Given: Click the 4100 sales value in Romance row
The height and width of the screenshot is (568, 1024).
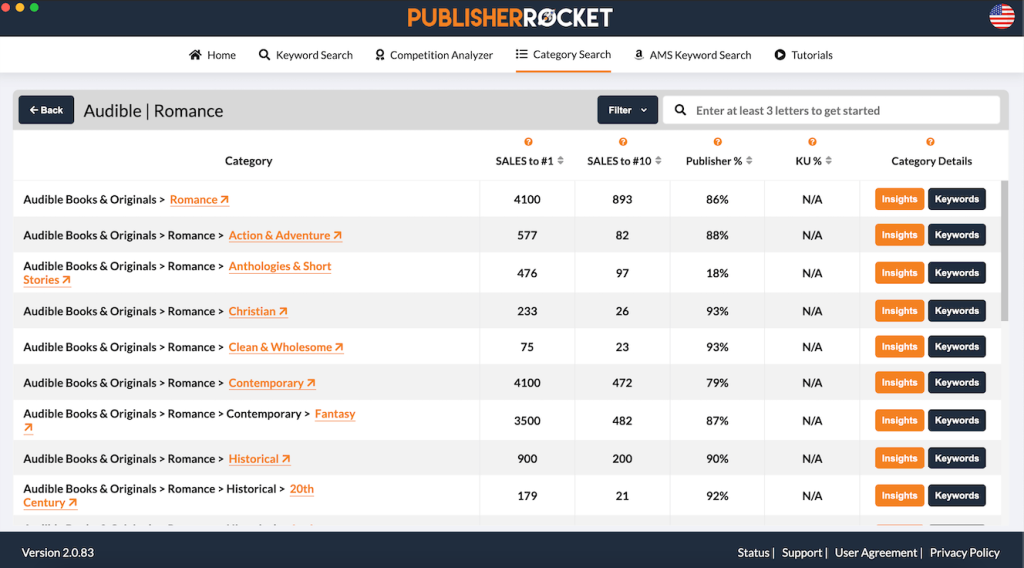Looking at the screenshot, I should (x=527, y=199).
